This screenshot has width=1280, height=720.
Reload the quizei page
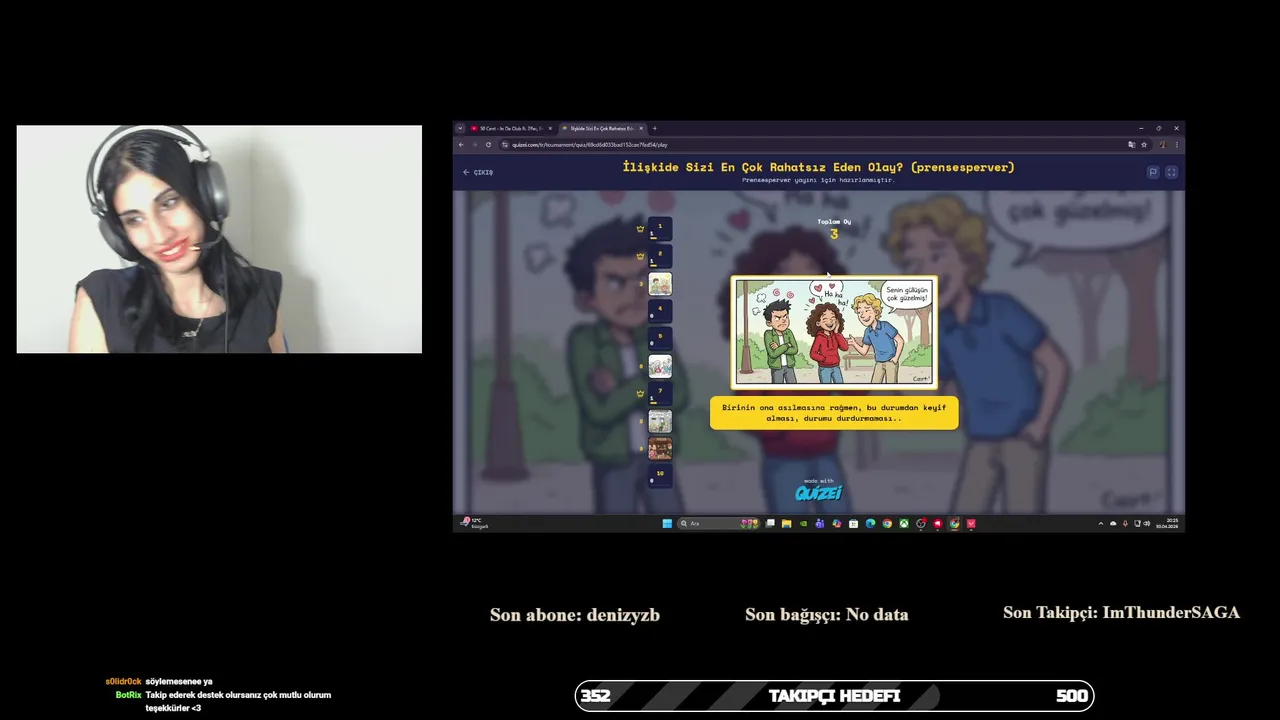(489, 144)
